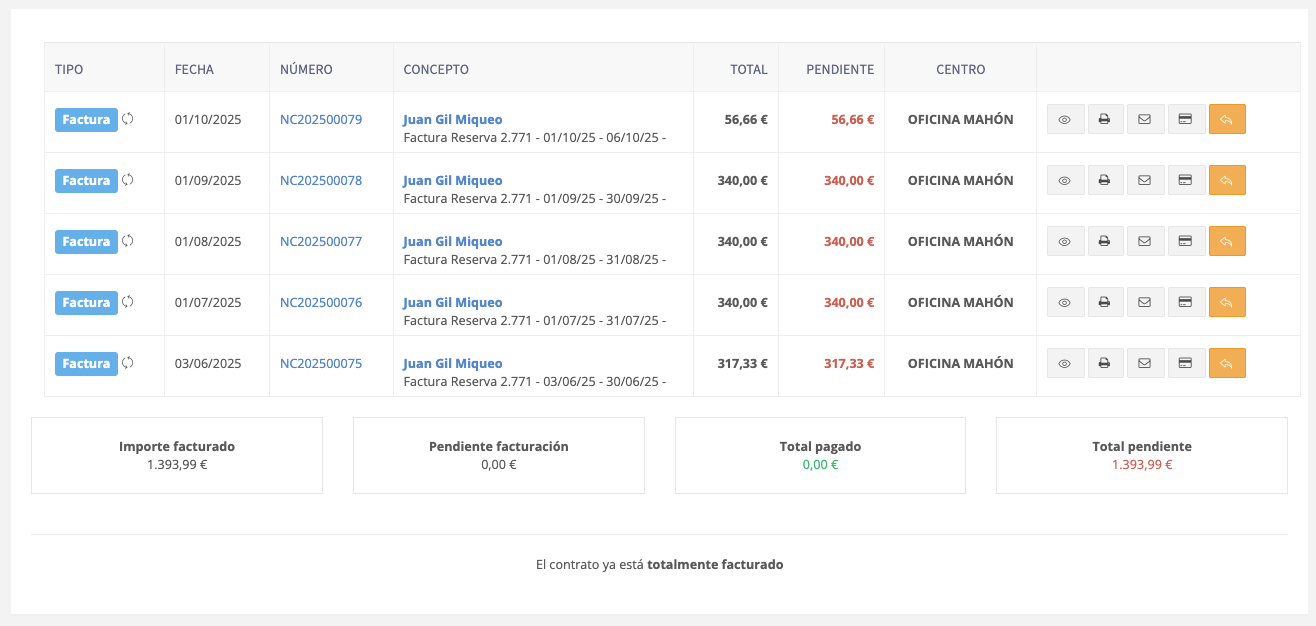Print invoice NC202500078
Image resolution: width=1316 pixels, height=626 pixels.
[x=1105, y=180]
